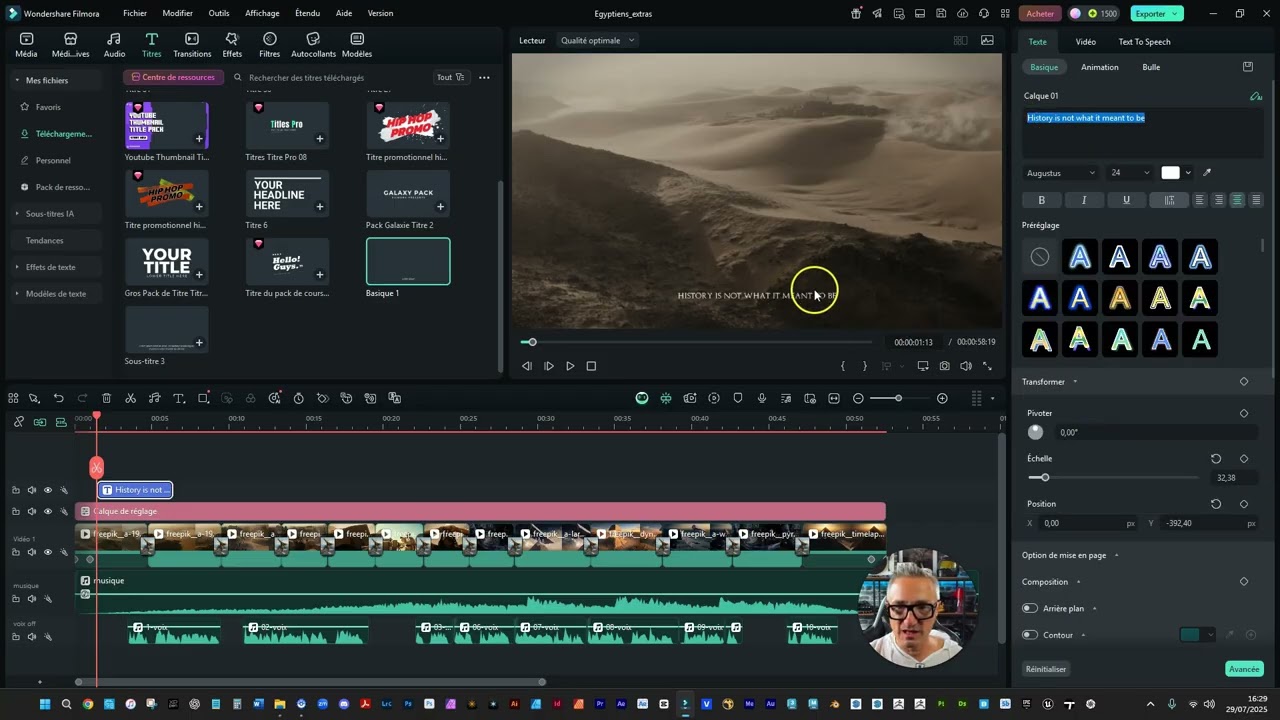
Task: Toggle bold text formatting
Action: click(x=1041, y=200)
